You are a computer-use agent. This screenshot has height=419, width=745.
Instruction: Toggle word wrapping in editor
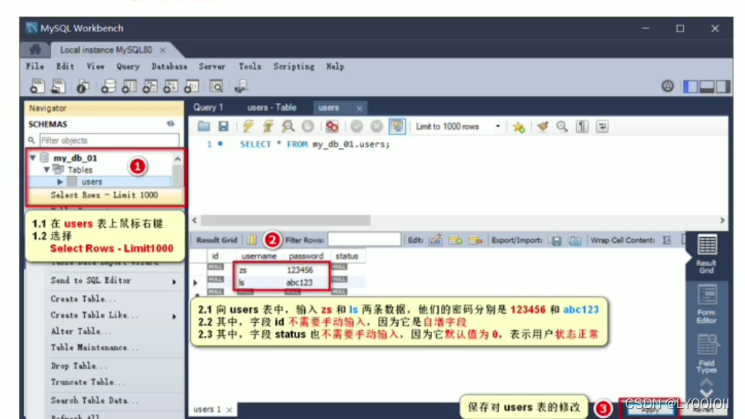(x=602, y=126)
